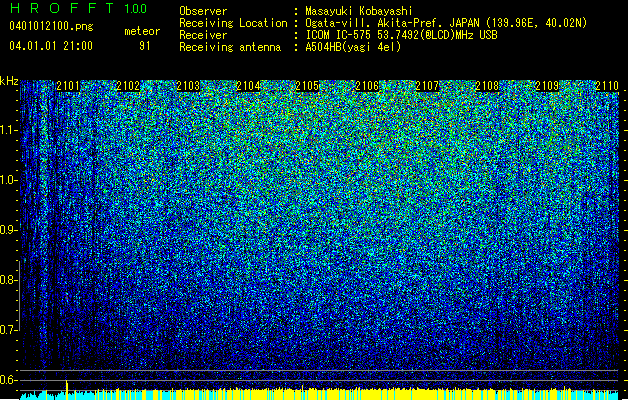Image resolution: width=629 pixels, height=400 pixels.
Task: Click the Receiver label
Action: coord(203,35)
